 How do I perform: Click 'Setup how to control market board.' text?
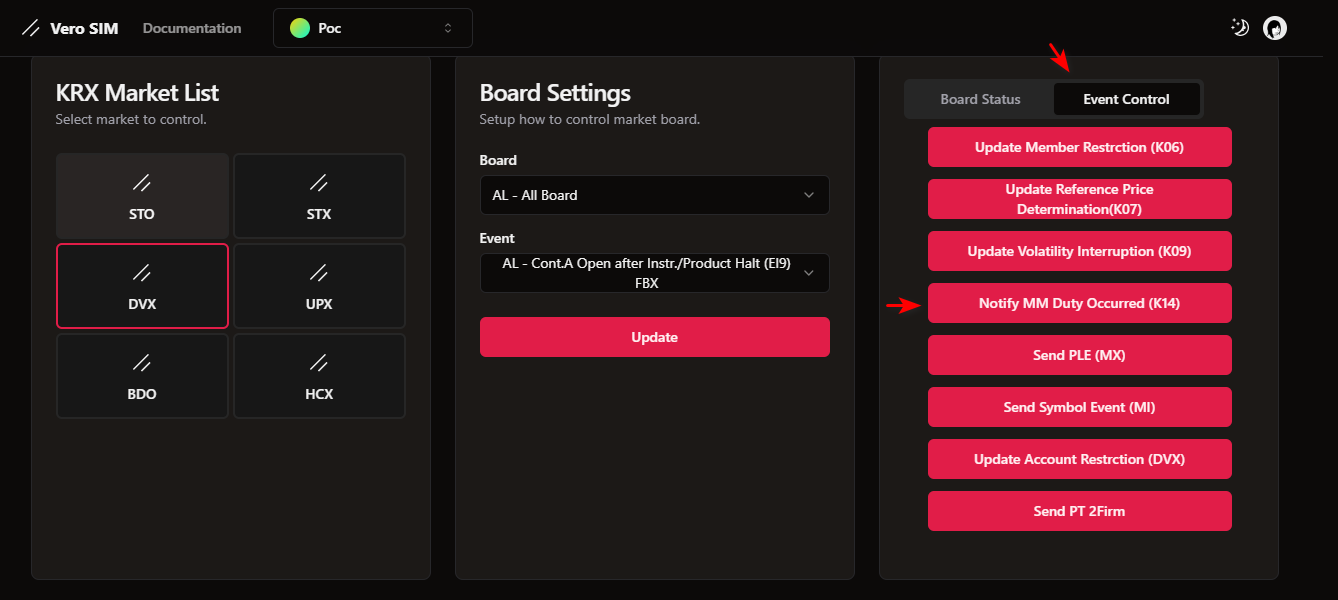[x=590, y=120]
